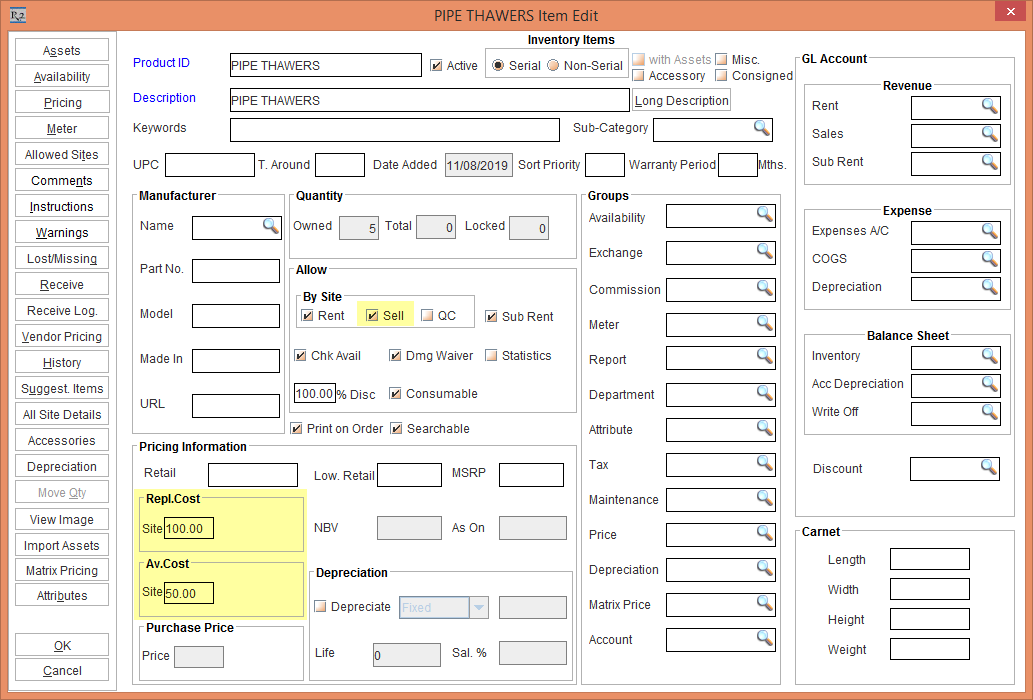The height and width of the screenshot is (700, 1033).
Task: Click the Long Description button
Action: 681,100
